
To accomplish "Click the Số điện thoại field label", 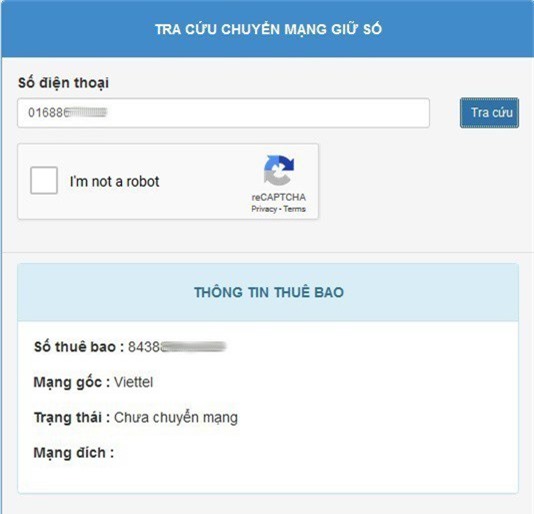I will tap(63, 83).
